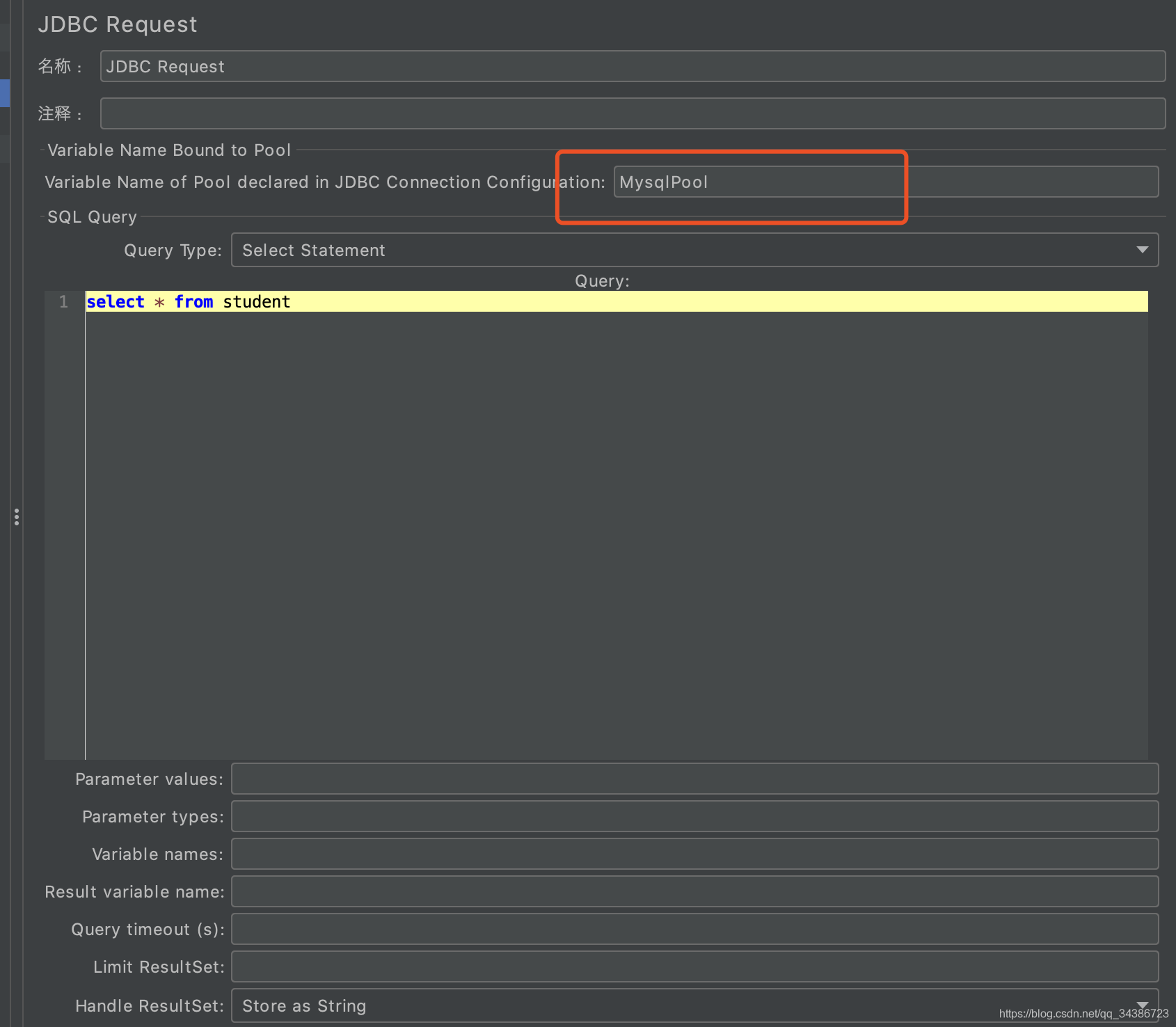Open the Handle ResultSet dropdown
The height and width of the screenshot is (1027, 1176).
pos(694,1005)
